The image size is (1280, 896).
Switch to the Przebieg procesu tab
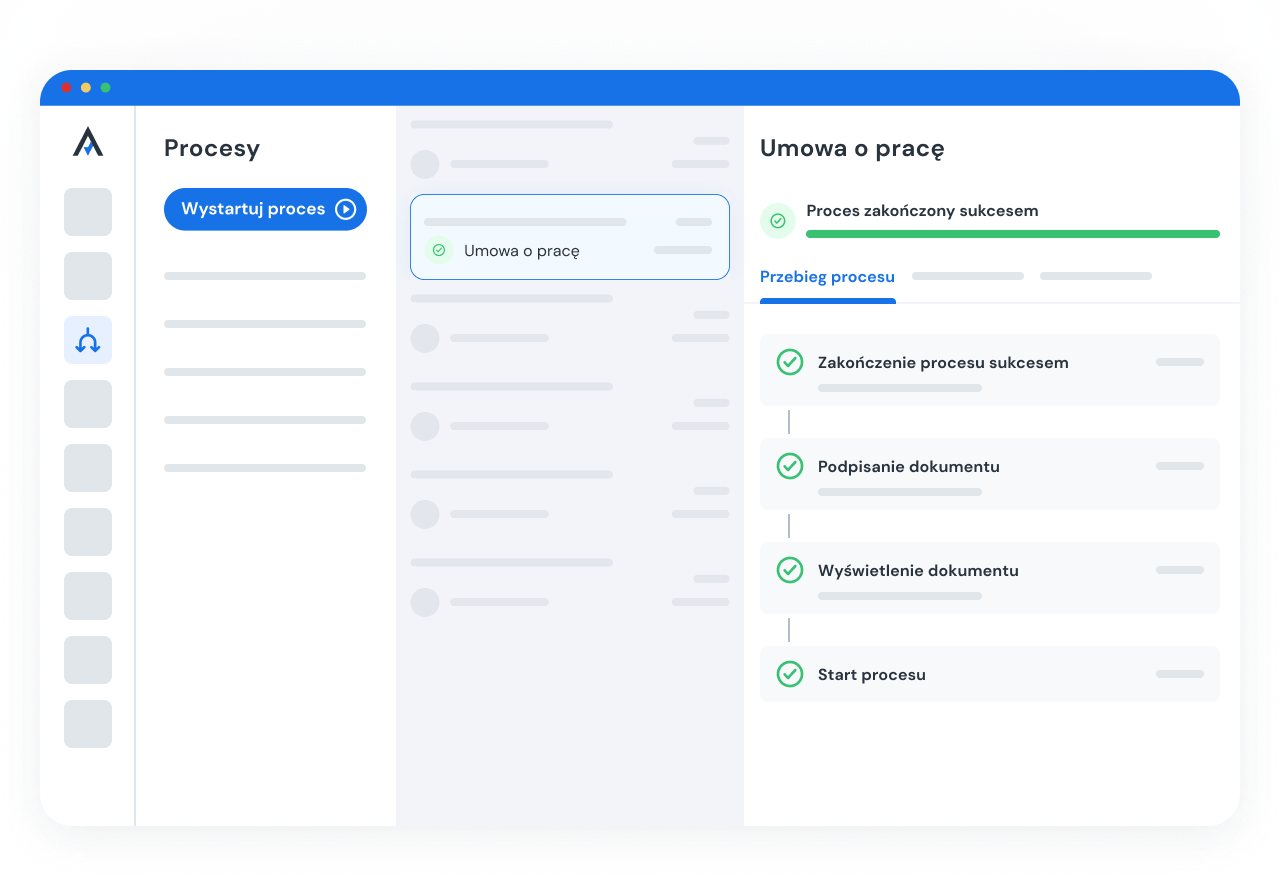click(x=827, y=277)
